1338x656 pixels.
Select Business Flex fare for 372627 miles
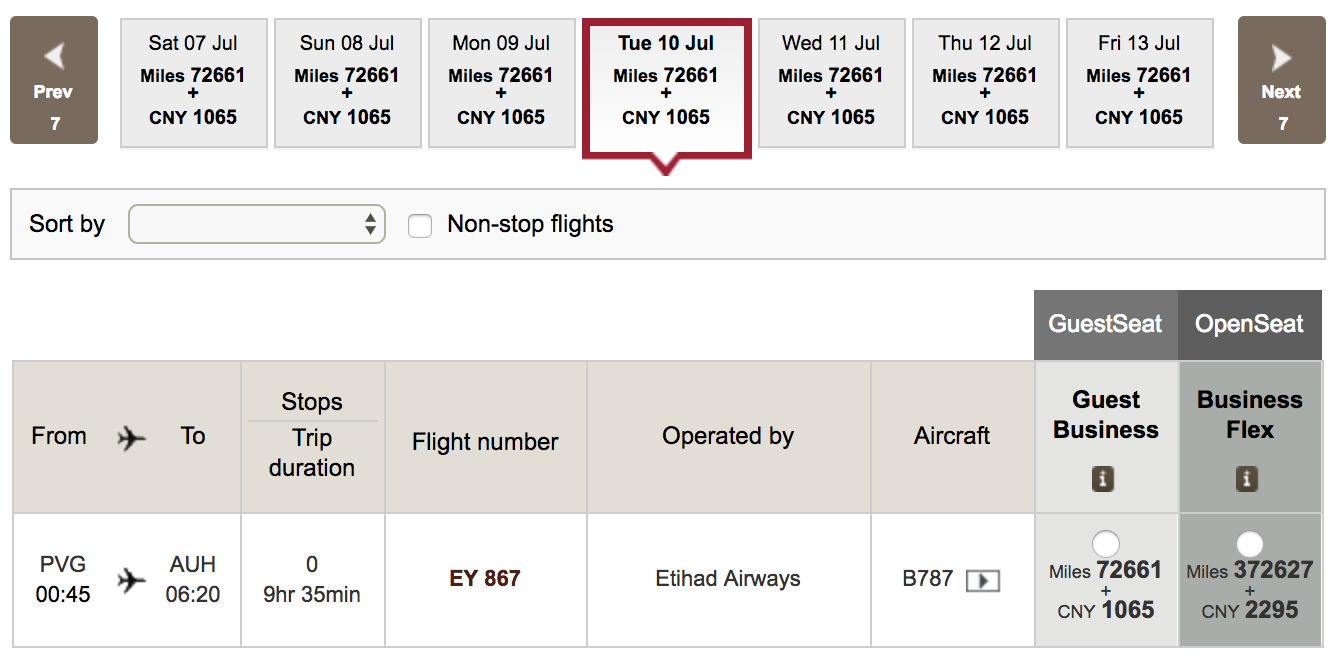point(1249,544)
